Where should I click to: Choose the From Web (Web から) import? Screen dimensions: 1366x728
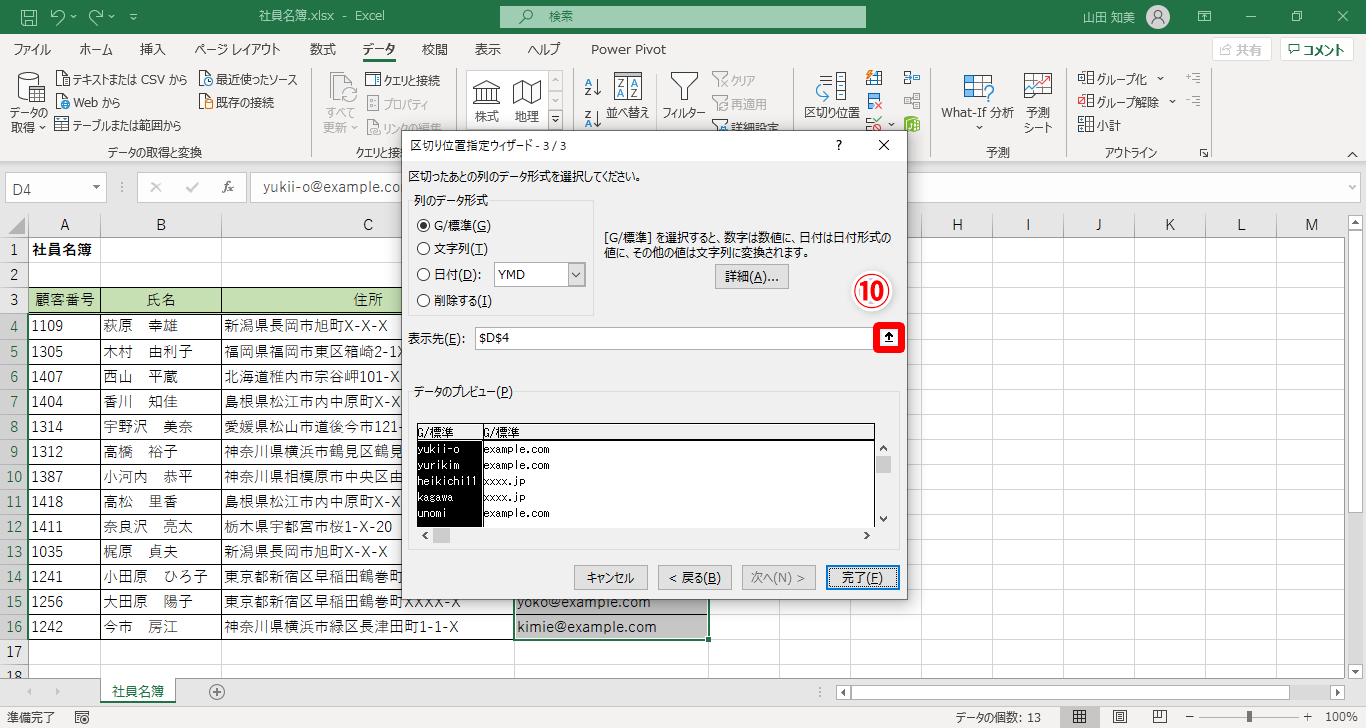[88, 102]
